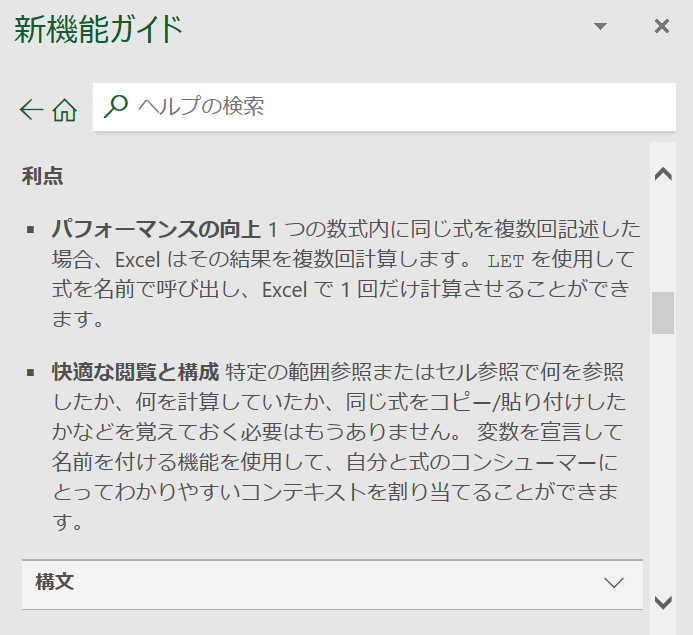Image resolution: width=693 pixels, height=635 pixels.
Task: Click the vertical scrollbar thumb
Action: click(663, 313)
